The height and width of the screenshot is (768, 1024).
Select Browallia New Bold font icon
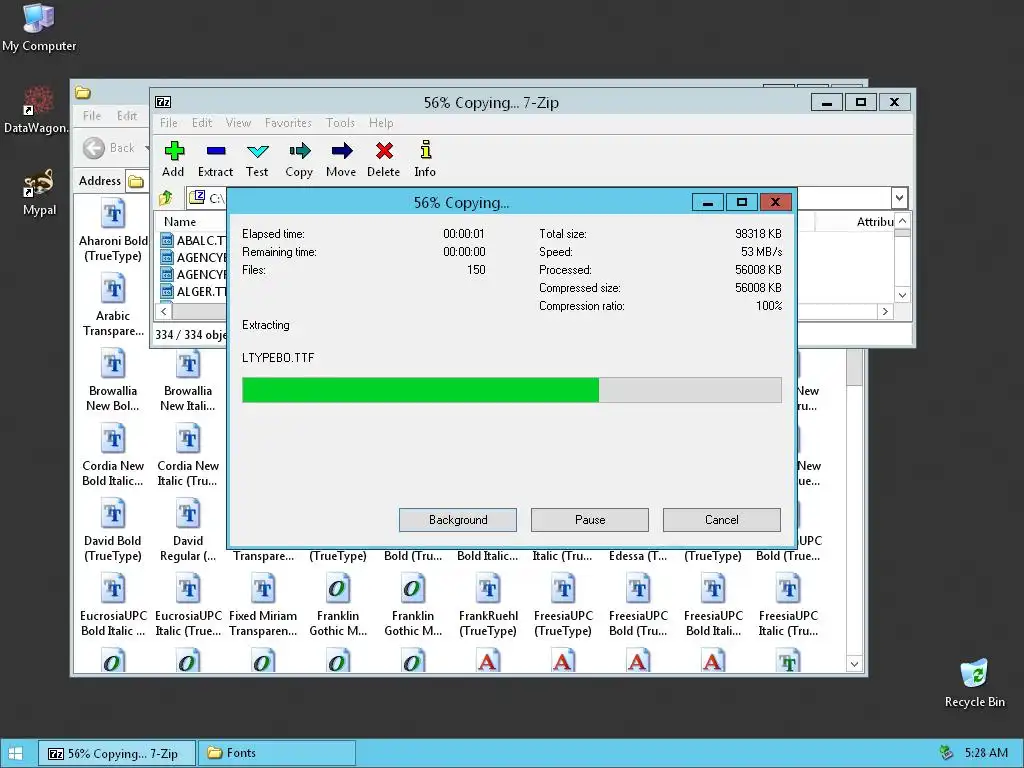click(113, 381)
